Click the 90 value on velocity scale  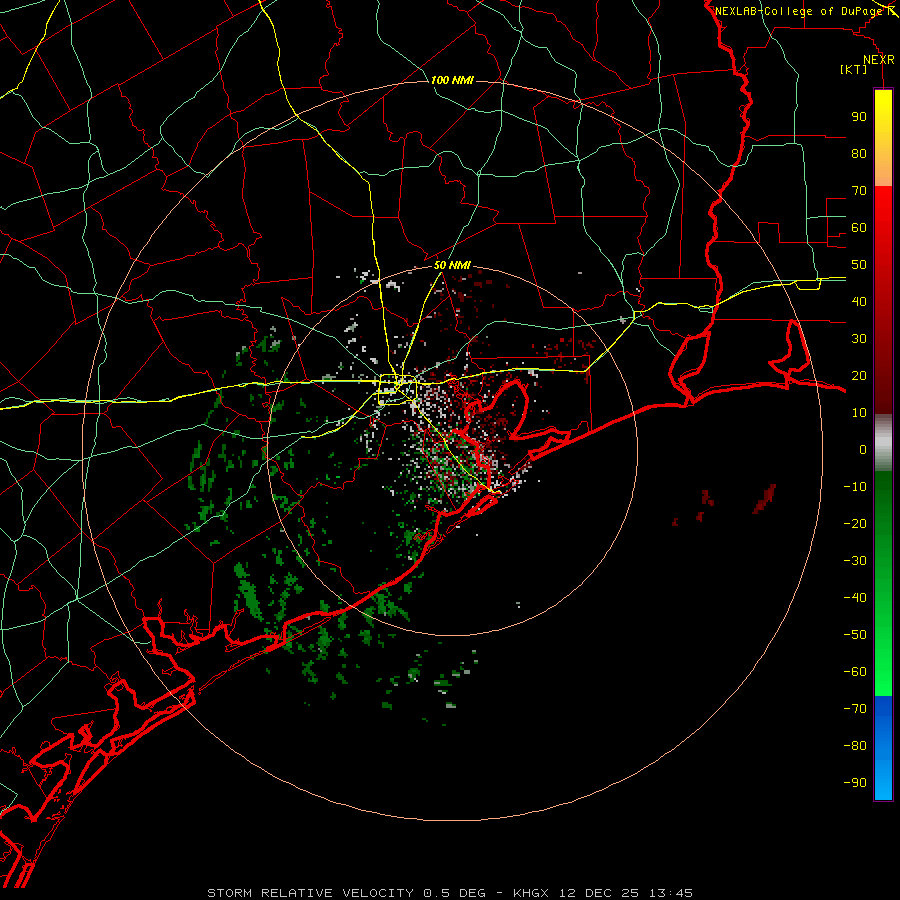(859, 117)
